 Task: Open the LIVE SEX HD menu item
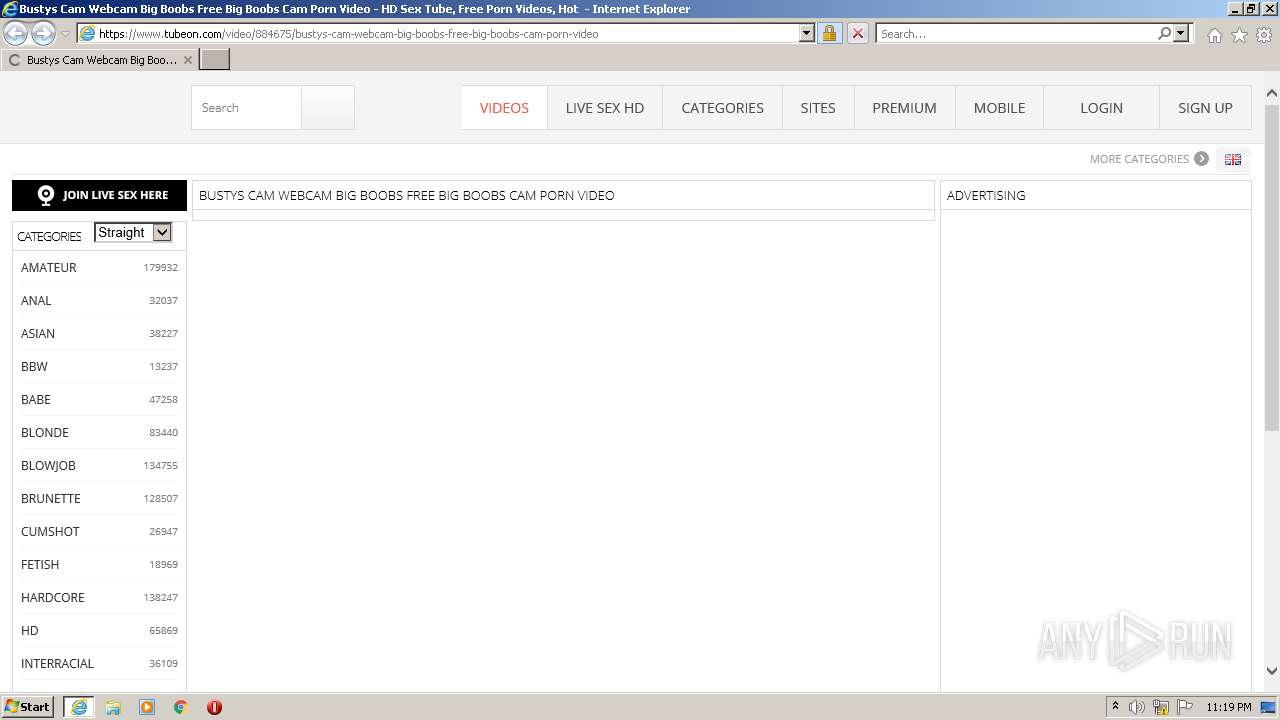[605, 108]
